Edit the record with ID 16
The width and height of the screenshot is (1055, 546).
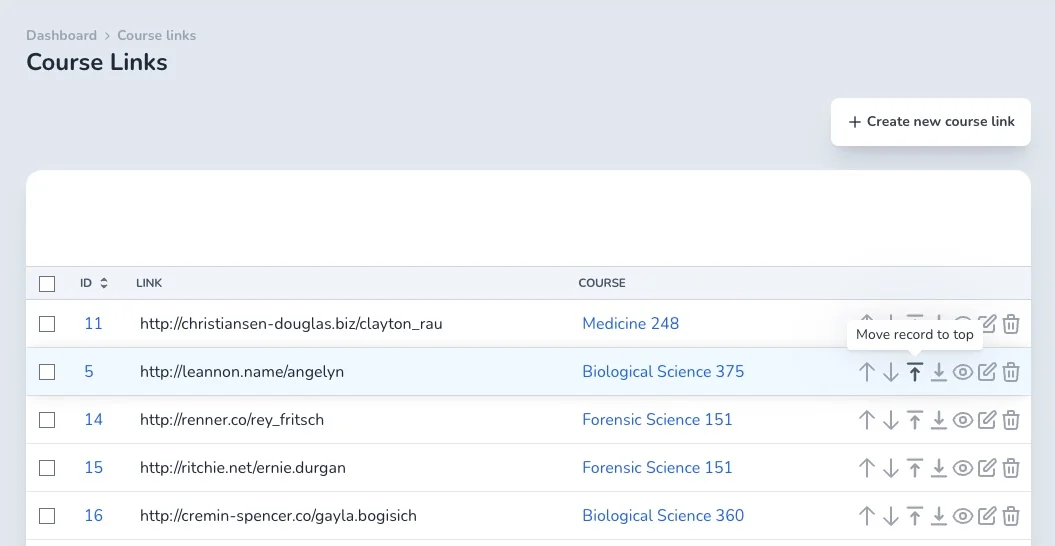click(x=986, y=516)
